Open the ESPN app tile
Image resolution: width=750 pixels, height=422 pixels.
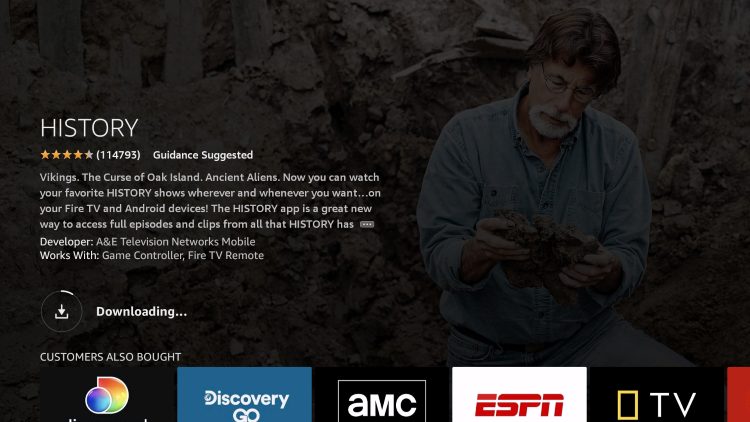519,395
